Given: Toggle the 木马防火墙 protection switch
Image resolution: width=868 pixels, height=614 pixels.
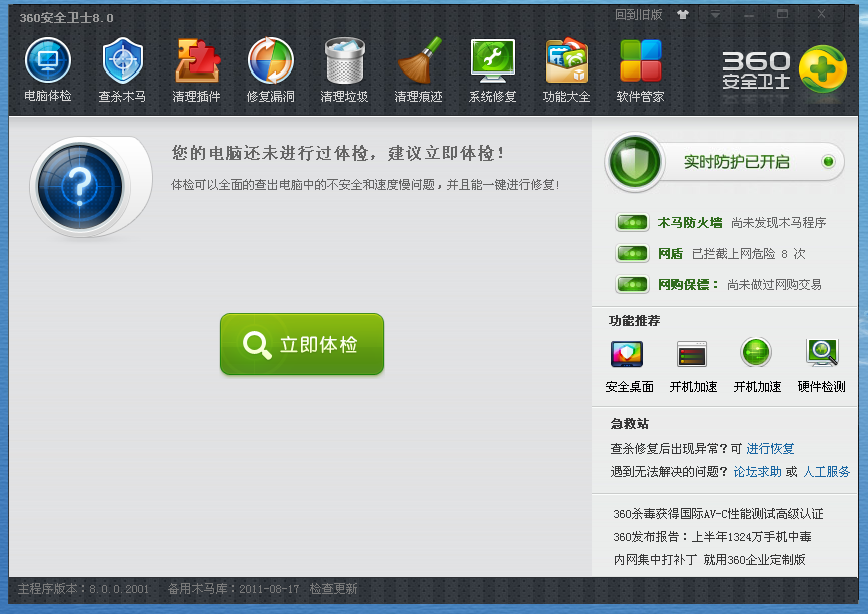Looking at the screenshot, I should (x=632, y=223).
